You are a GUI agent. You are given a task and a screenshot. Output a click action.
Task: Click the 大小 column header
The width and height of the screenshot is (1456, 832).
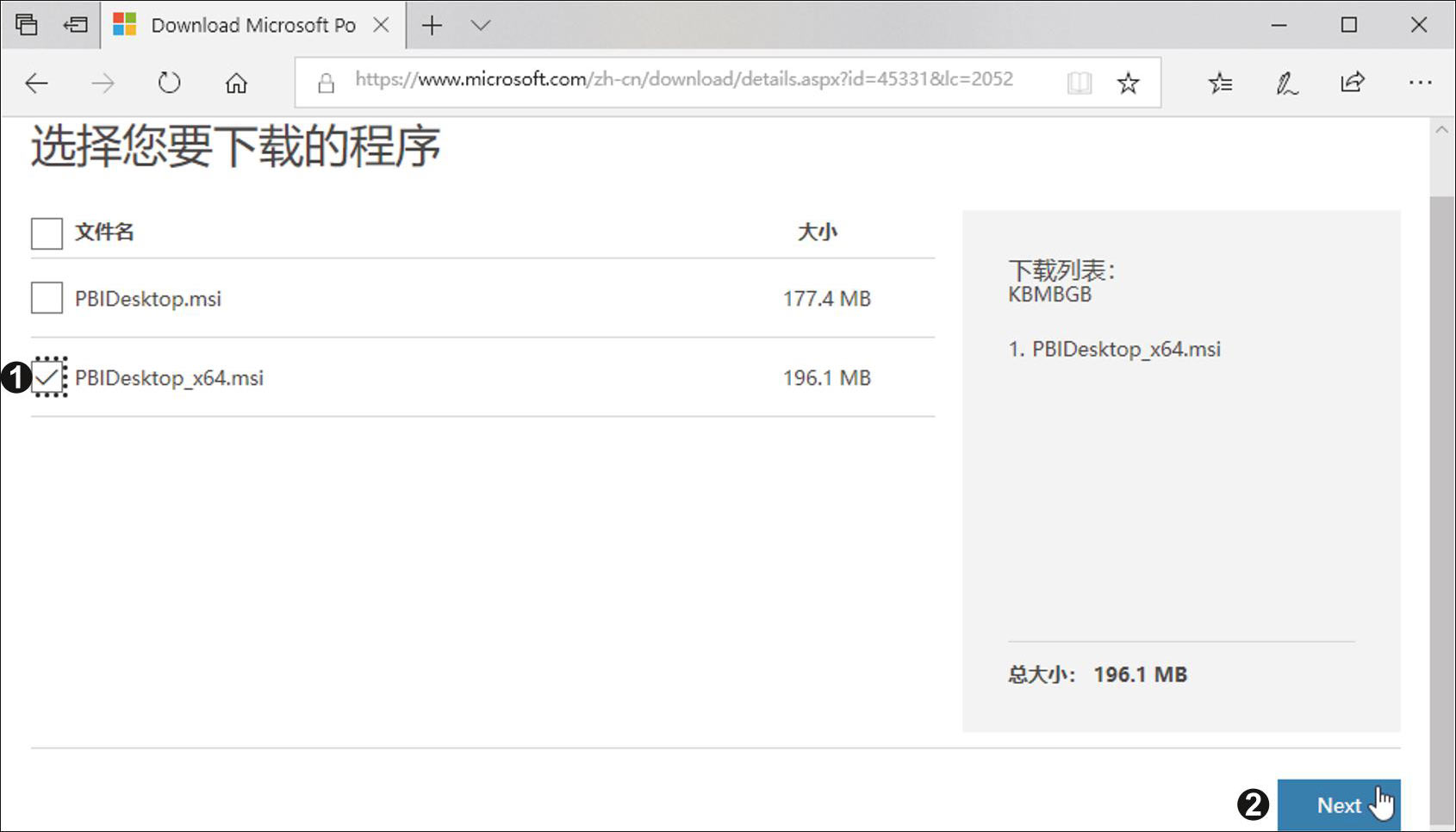pos(817,232)
